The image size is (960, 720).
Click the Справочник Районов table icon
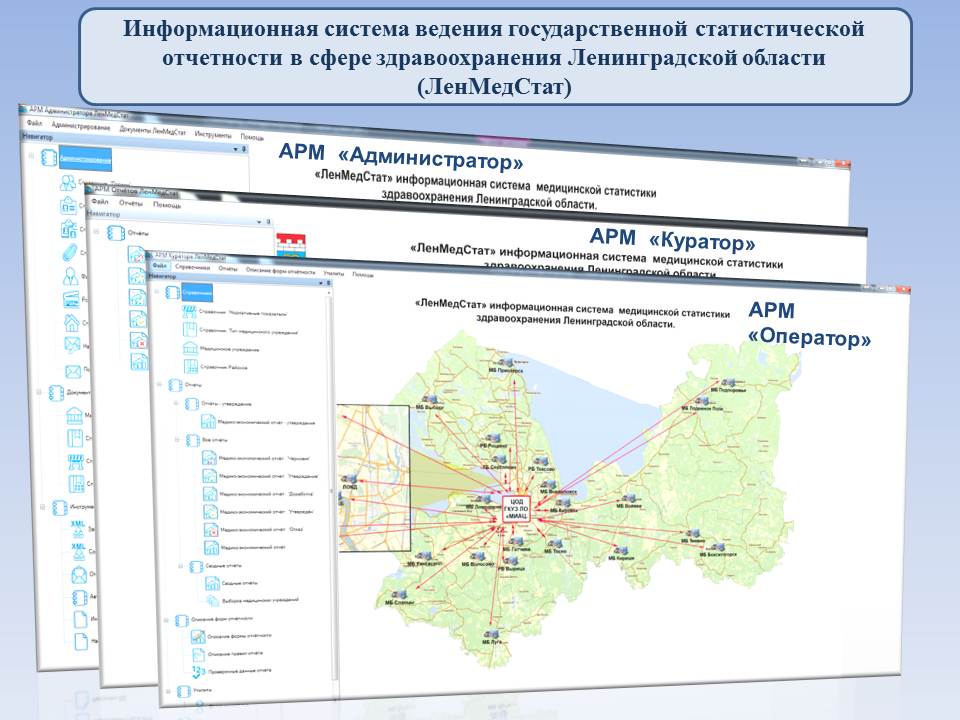coord(190,367)
